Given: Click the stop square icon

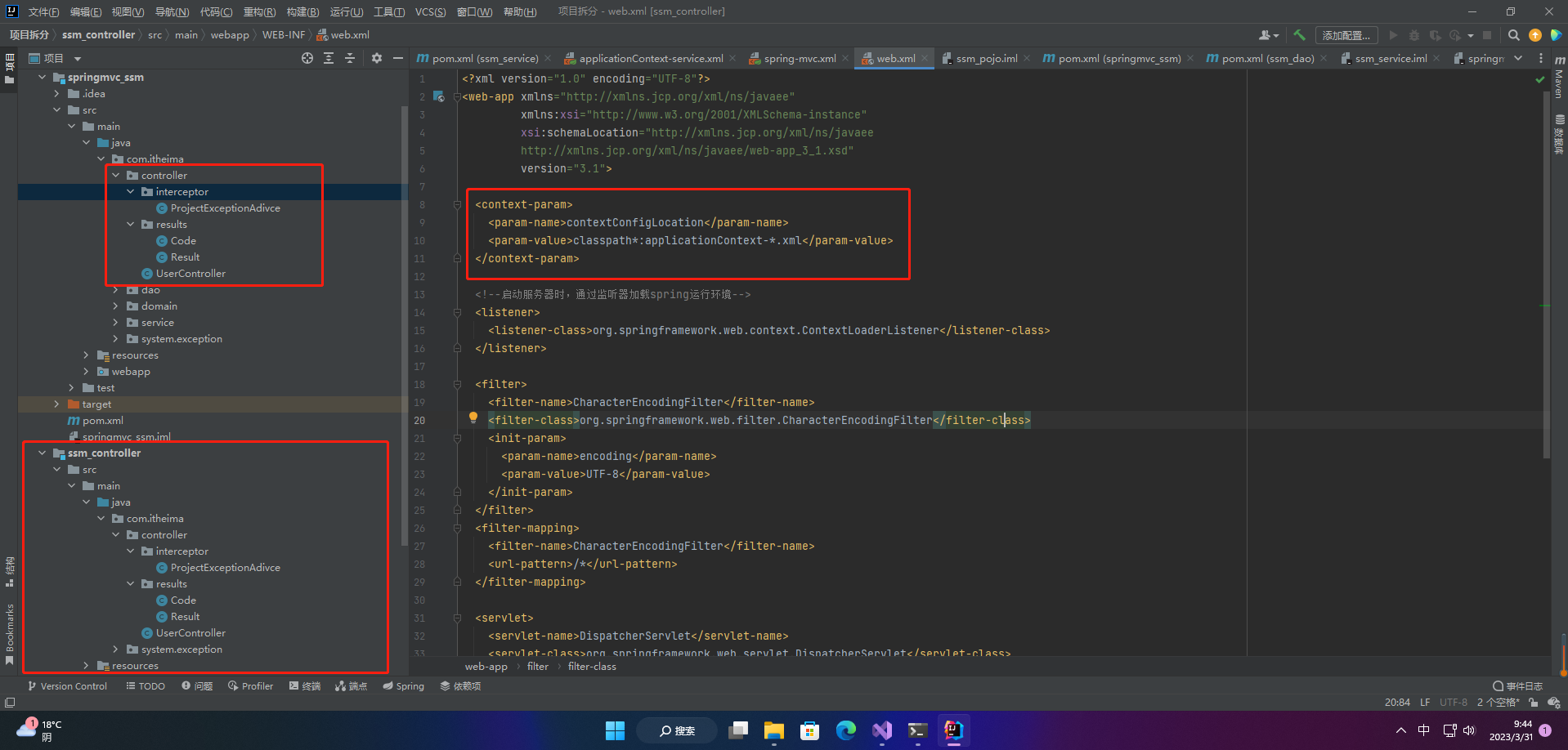Looking at the screenshot, I should [x=1487, y=35].
